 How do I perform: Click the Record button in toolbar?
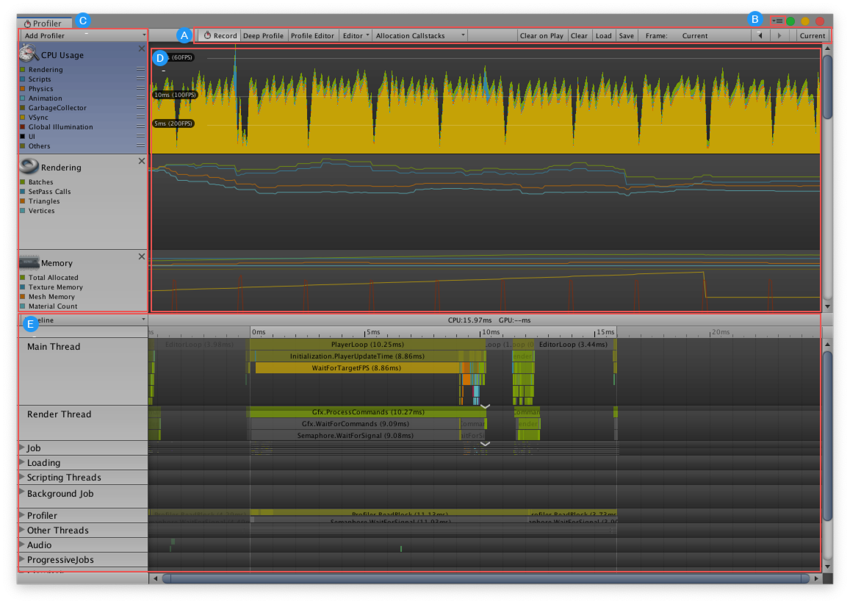point(220,35)
